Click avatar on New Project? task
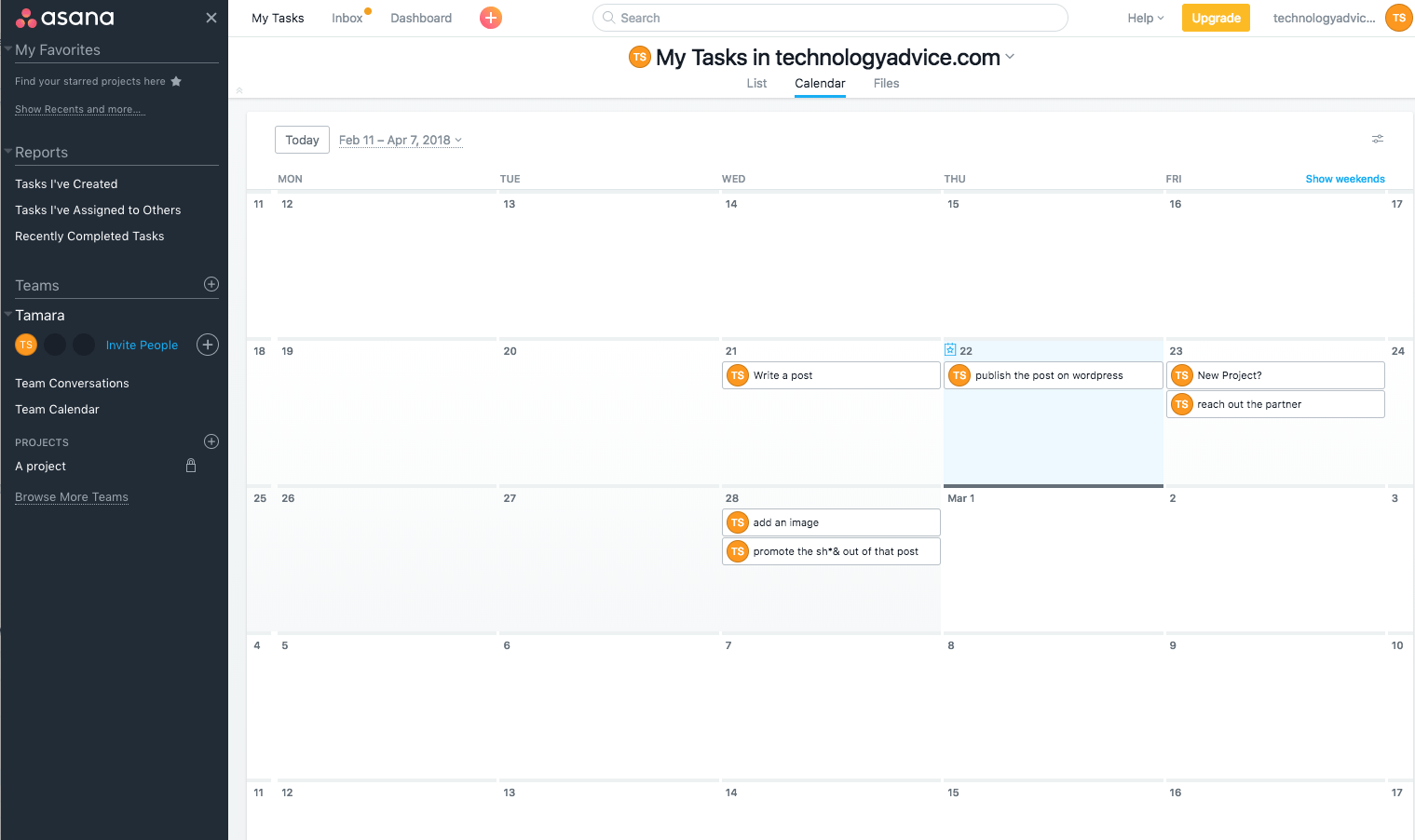Image resolution: width=1415 pixels, height=840 pixels. coord(1182,375)
